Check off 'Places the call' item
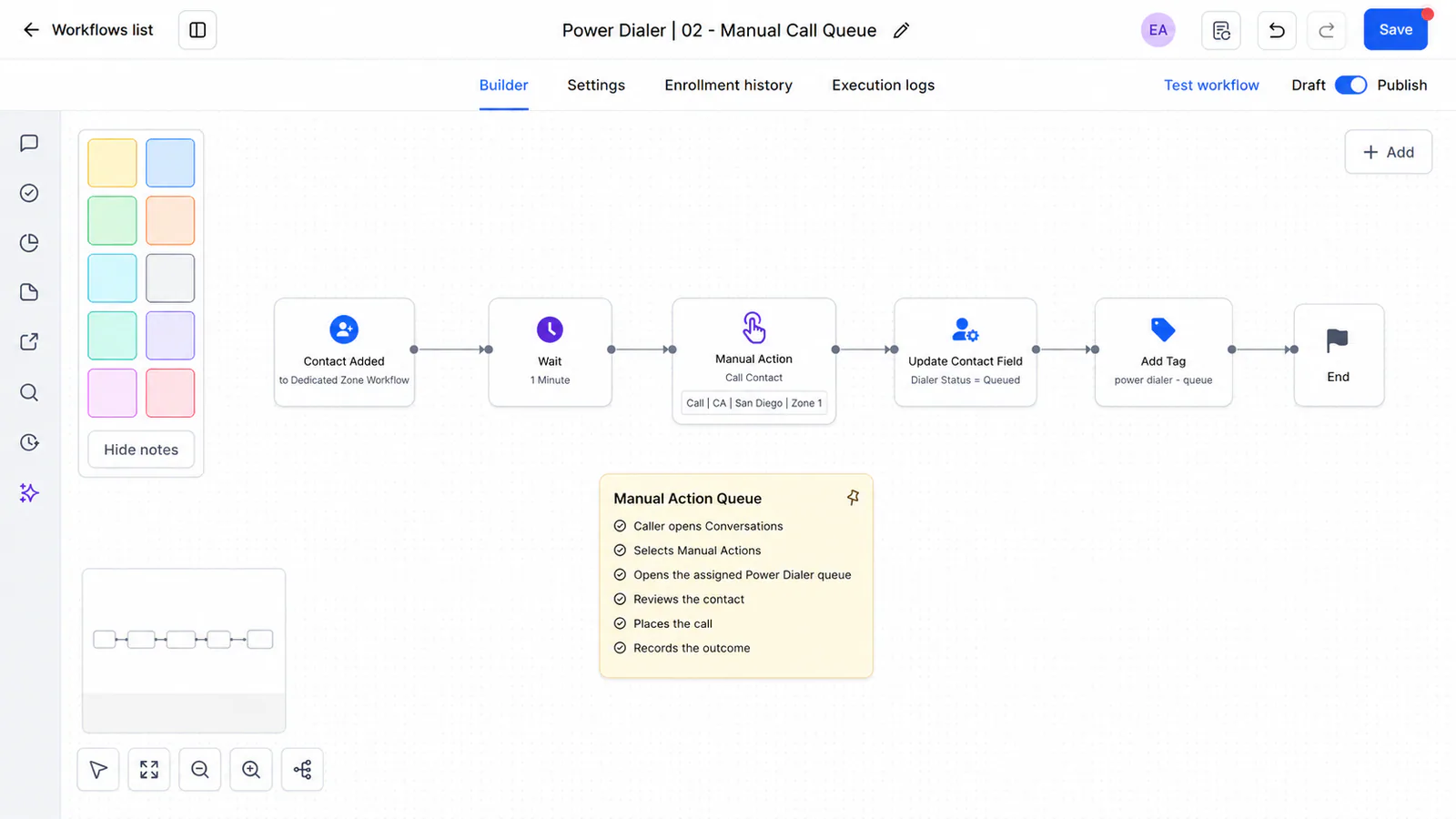Screen dimensions: 1456x819 coord(620,624)
